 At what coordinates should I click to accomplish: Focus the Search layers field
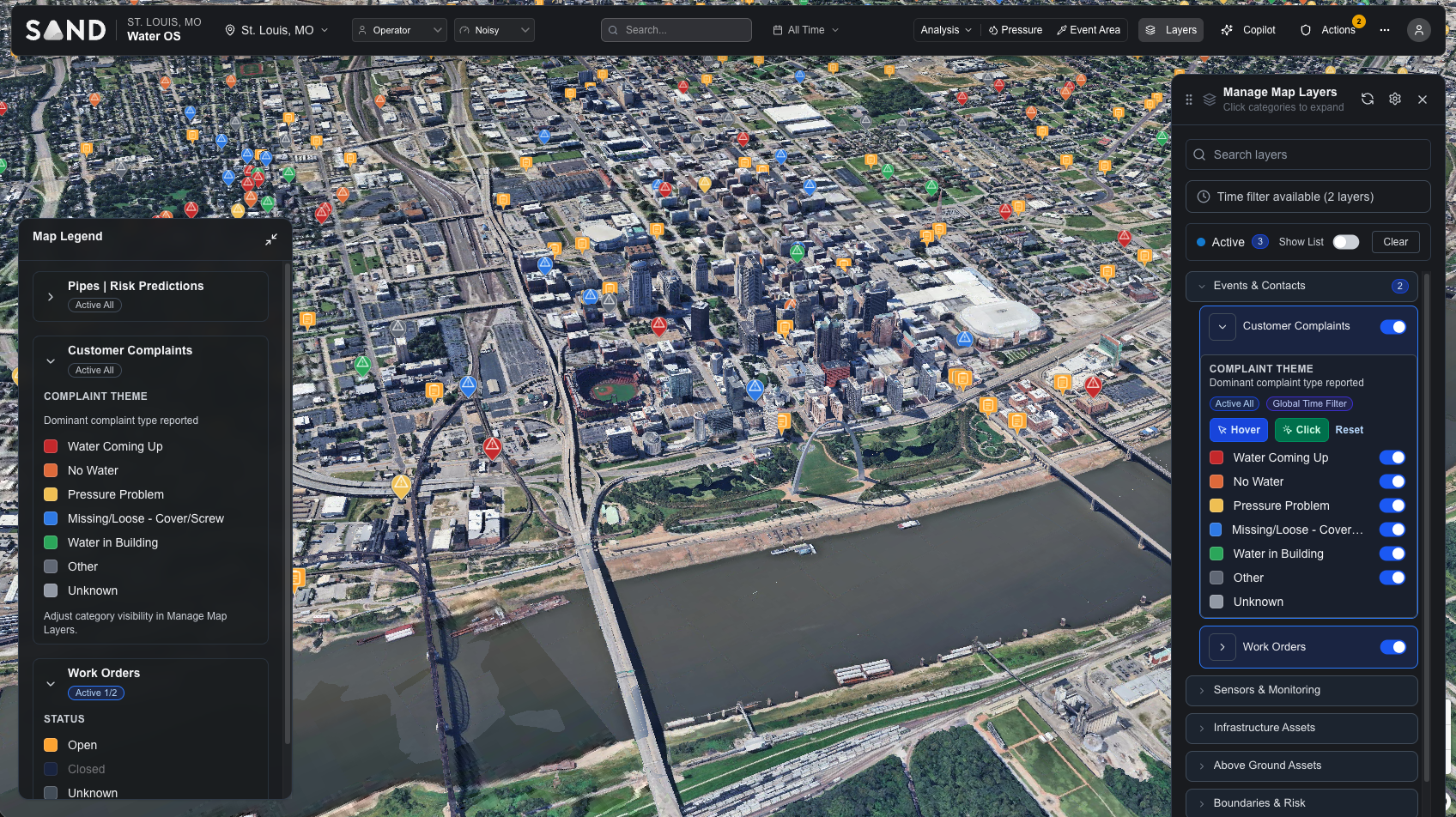(1307, 154)
